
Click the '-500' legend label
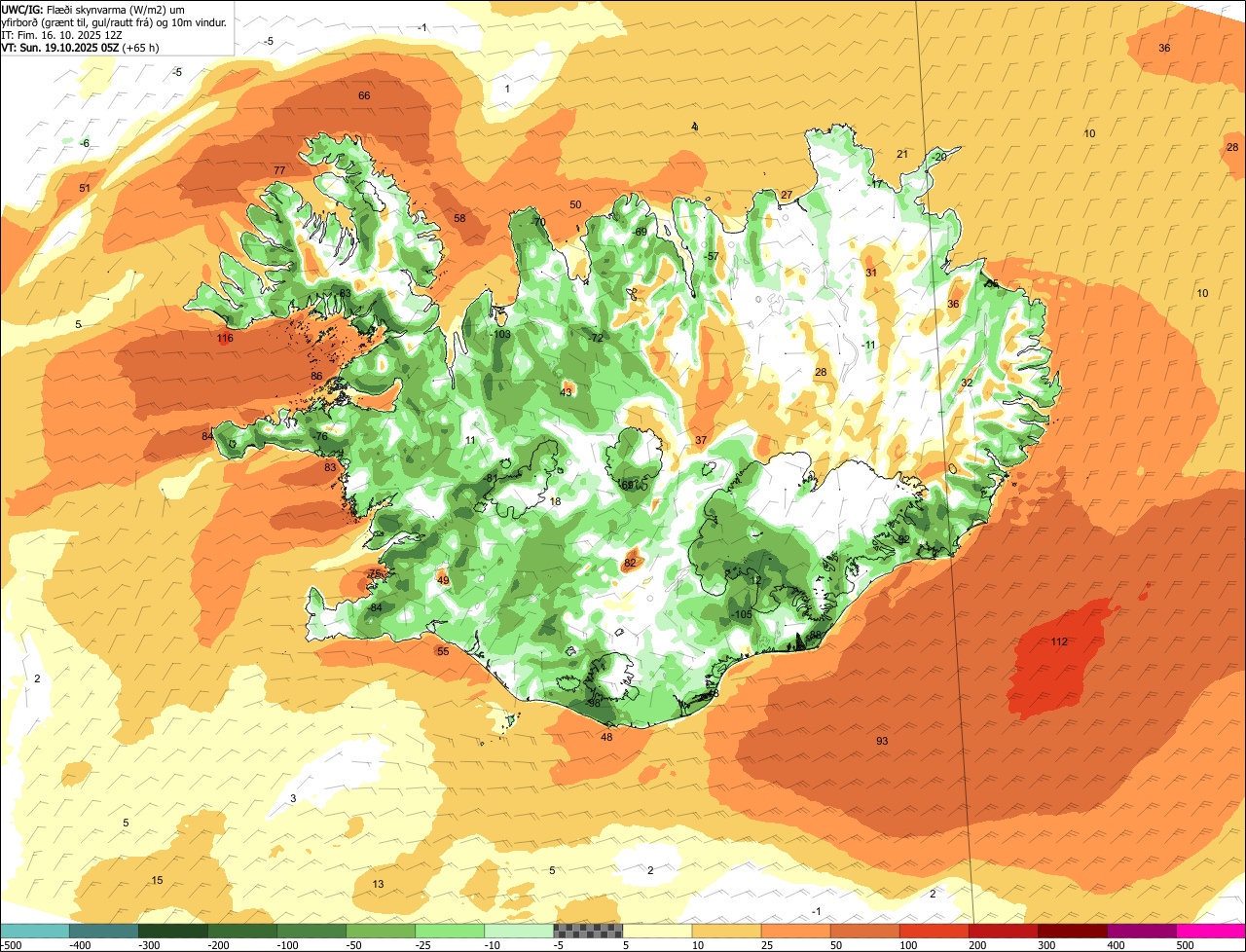[x=12, y=945]
